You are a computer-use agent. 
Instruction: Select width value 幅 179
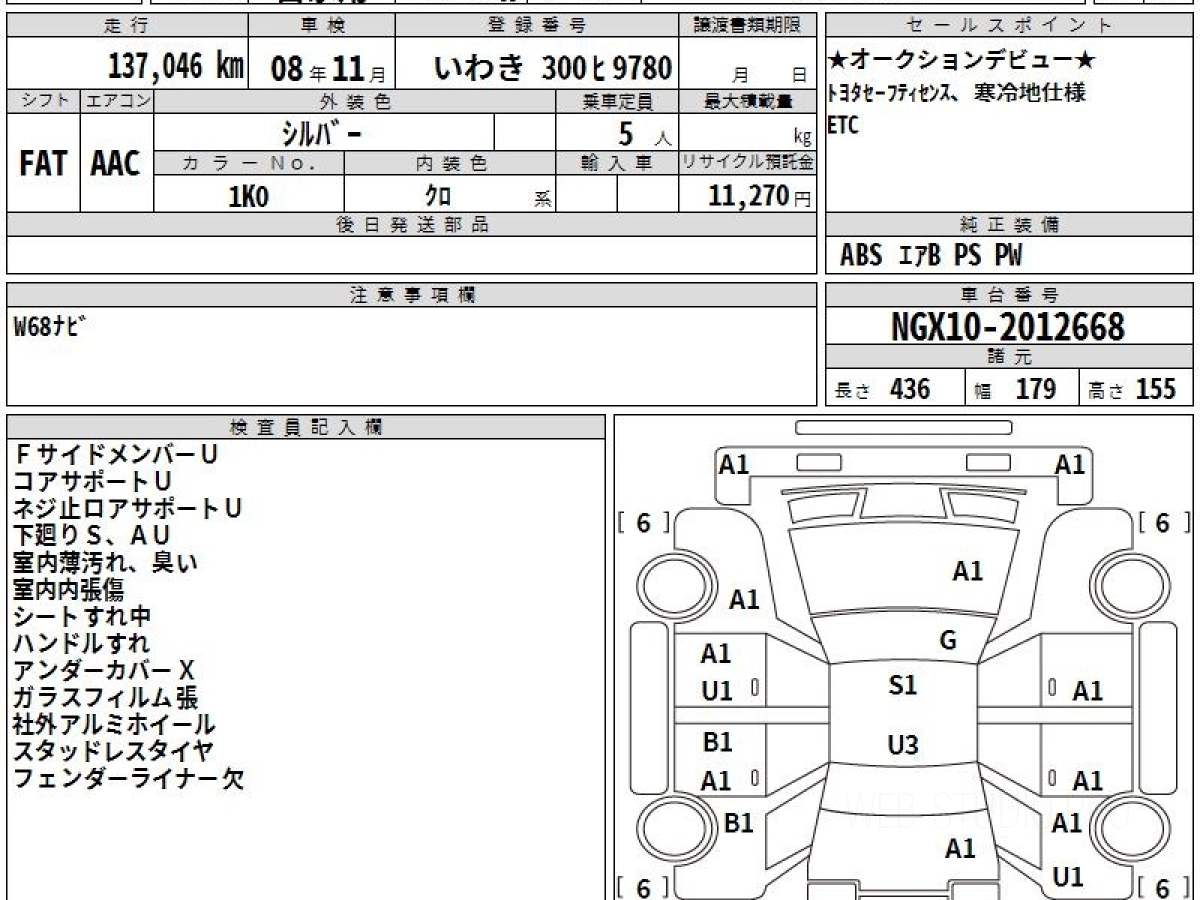click(1015, 389)
